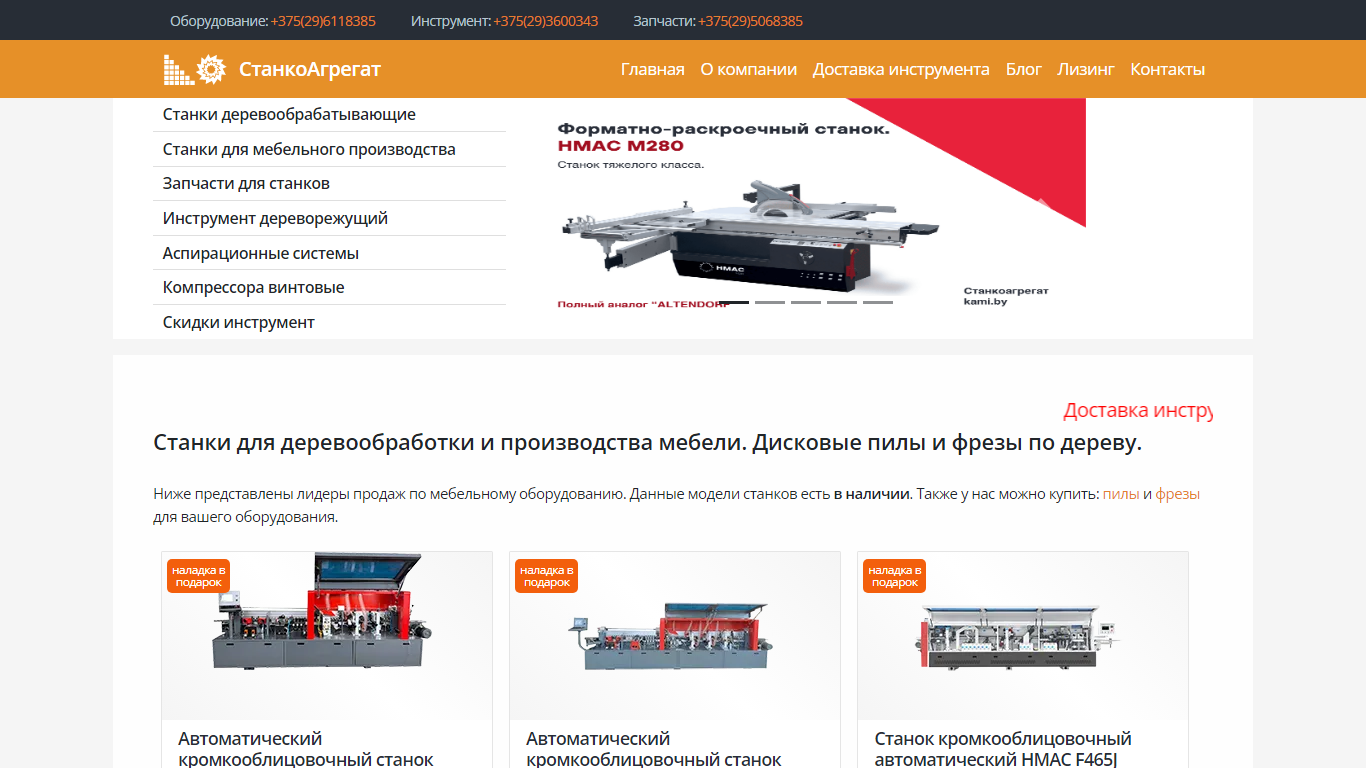This screenshot has height=768, width=1366.
Task: Click наладка в подарок badge on second product
Action: coord(547,576)
